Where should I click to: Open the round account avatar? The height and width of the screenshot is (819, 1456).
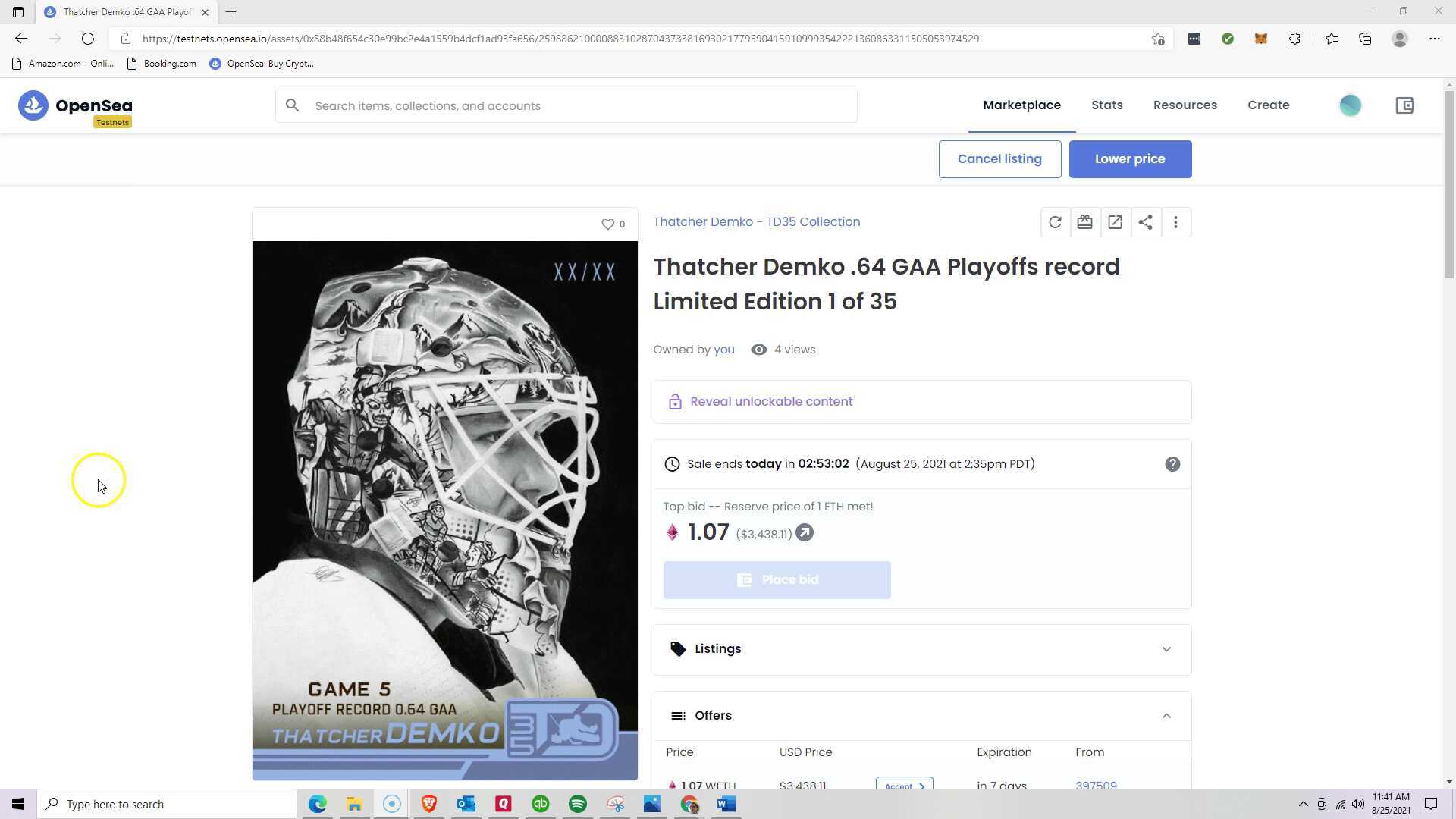point(1350,105)
